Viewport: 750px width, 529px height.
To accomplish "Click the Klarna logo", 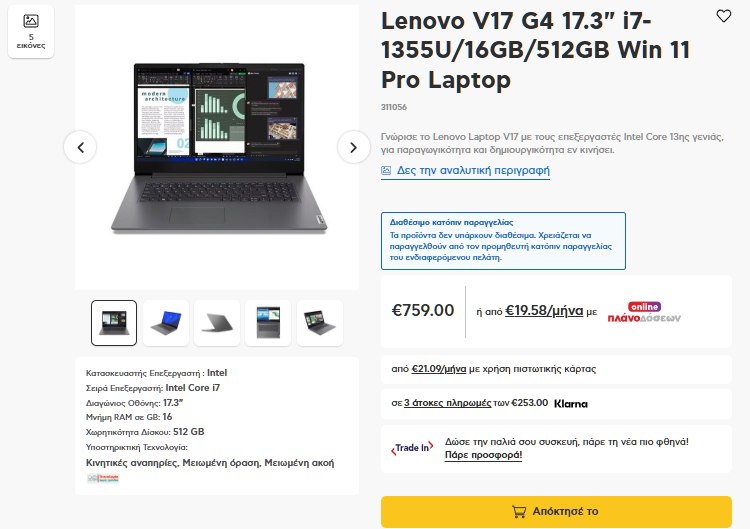I will [x=571, y=404].
